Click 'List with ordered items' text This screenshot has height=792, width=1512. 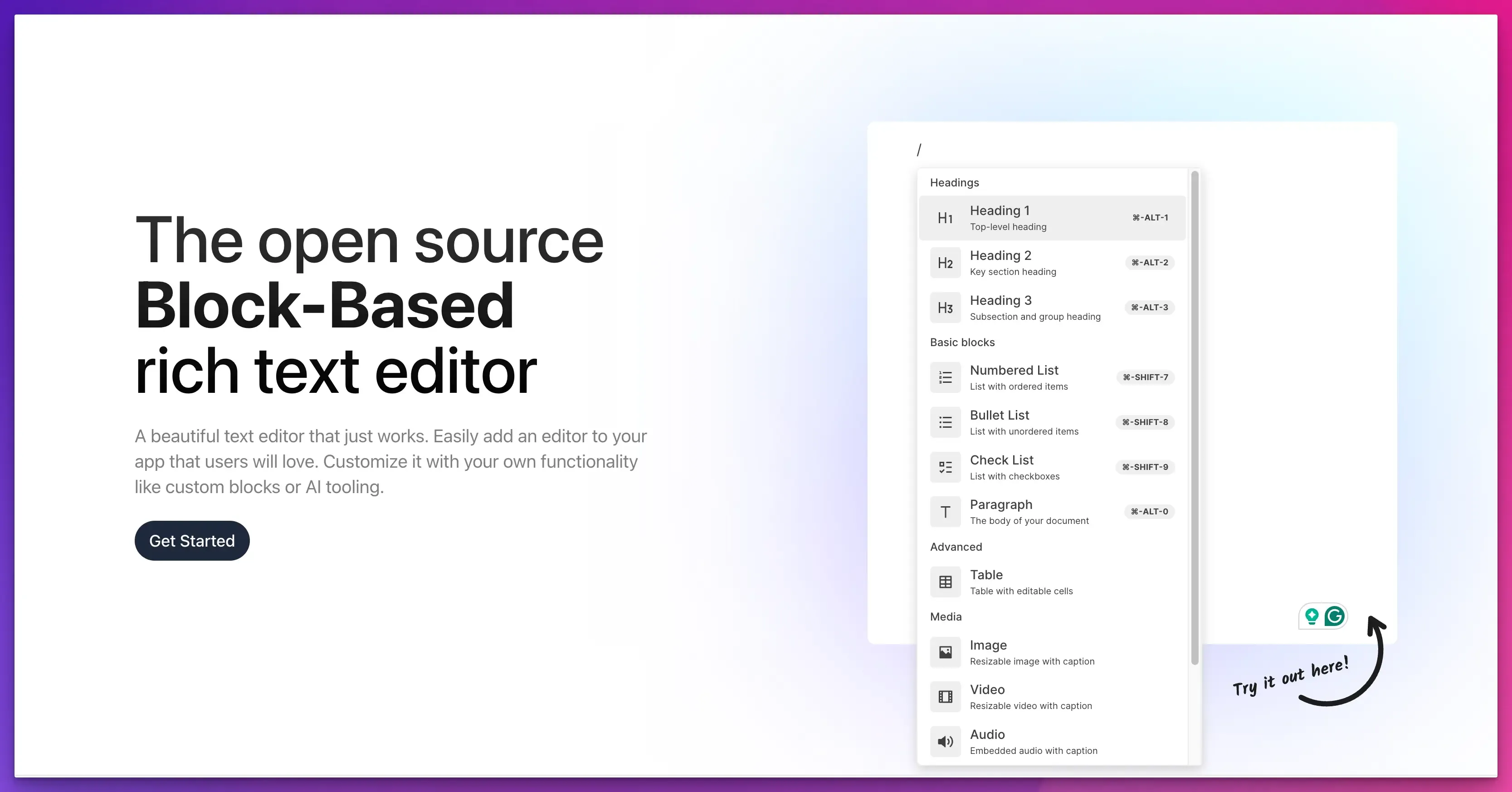pos(1019,386)
